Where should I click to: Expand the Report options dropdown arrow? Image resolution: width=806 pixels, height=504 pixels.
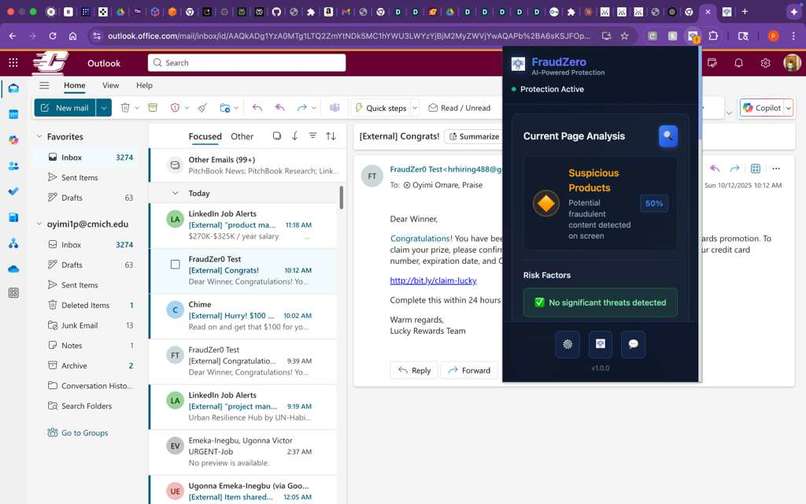(x=187, y=108)
